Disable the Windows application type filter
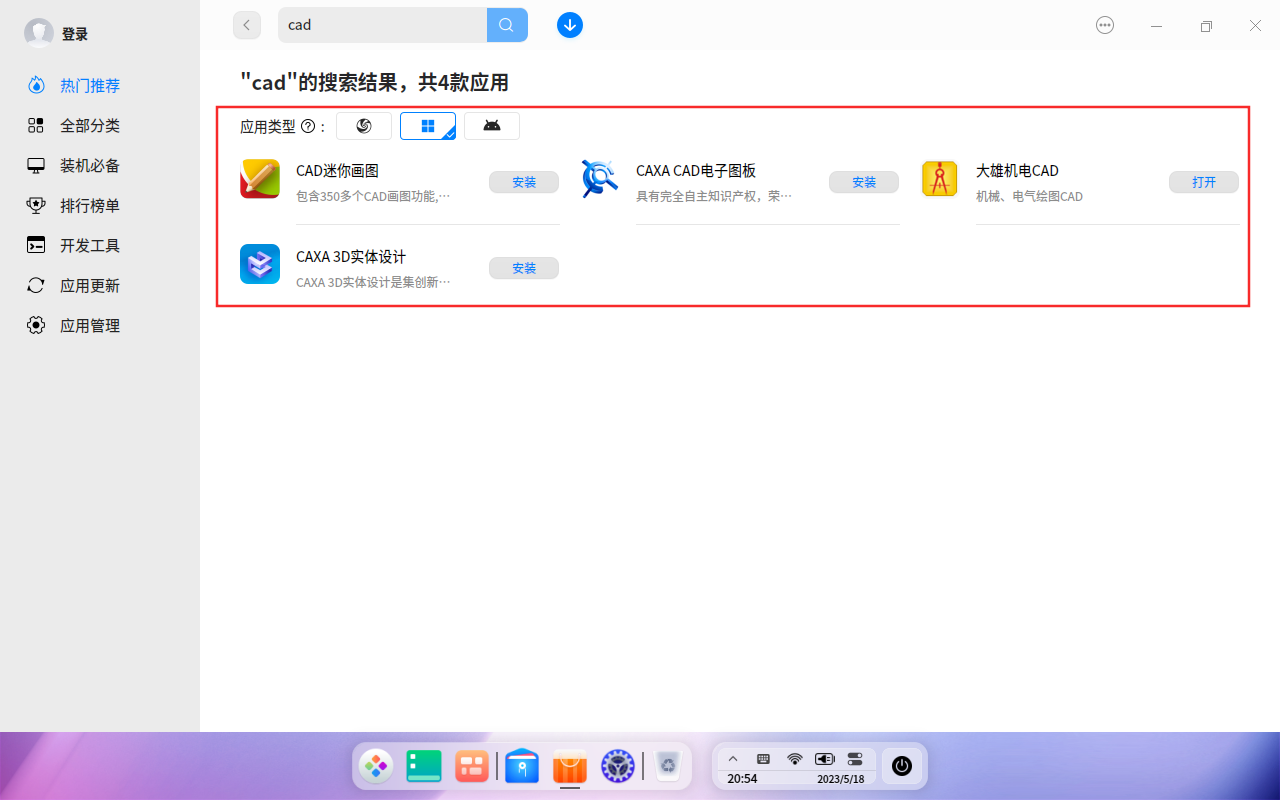The height and width of the screenshot is (800, 1280). coord(427,125)
